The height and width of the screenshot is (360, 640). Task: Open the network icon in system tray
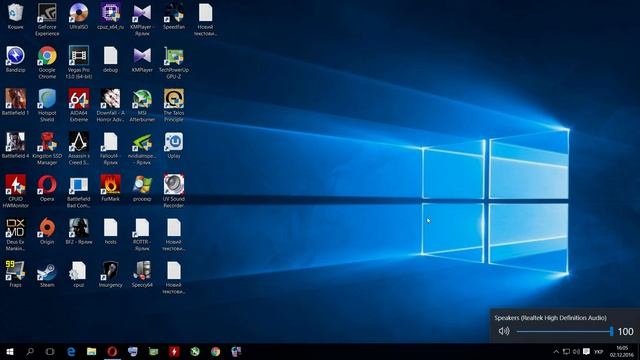point(566,351)
